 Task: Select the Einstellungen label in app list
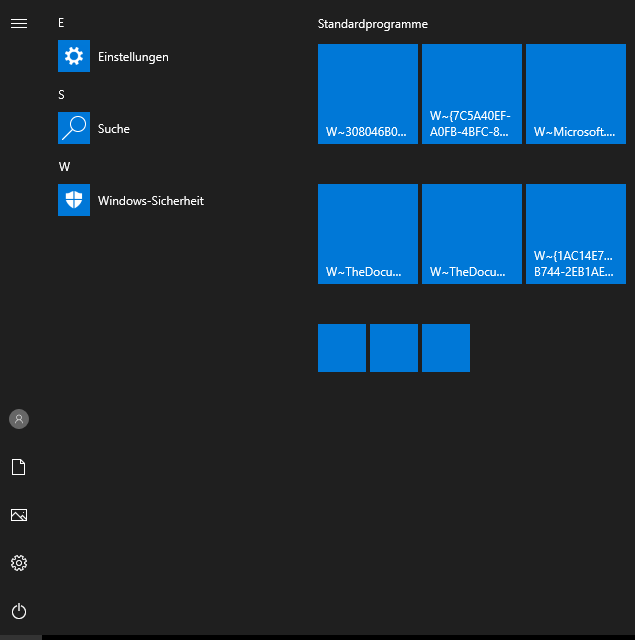point(133,57)
